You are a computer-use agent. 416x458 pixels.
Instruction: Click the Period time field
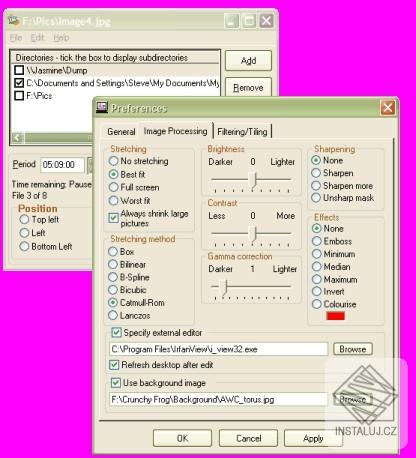point(62,165)
